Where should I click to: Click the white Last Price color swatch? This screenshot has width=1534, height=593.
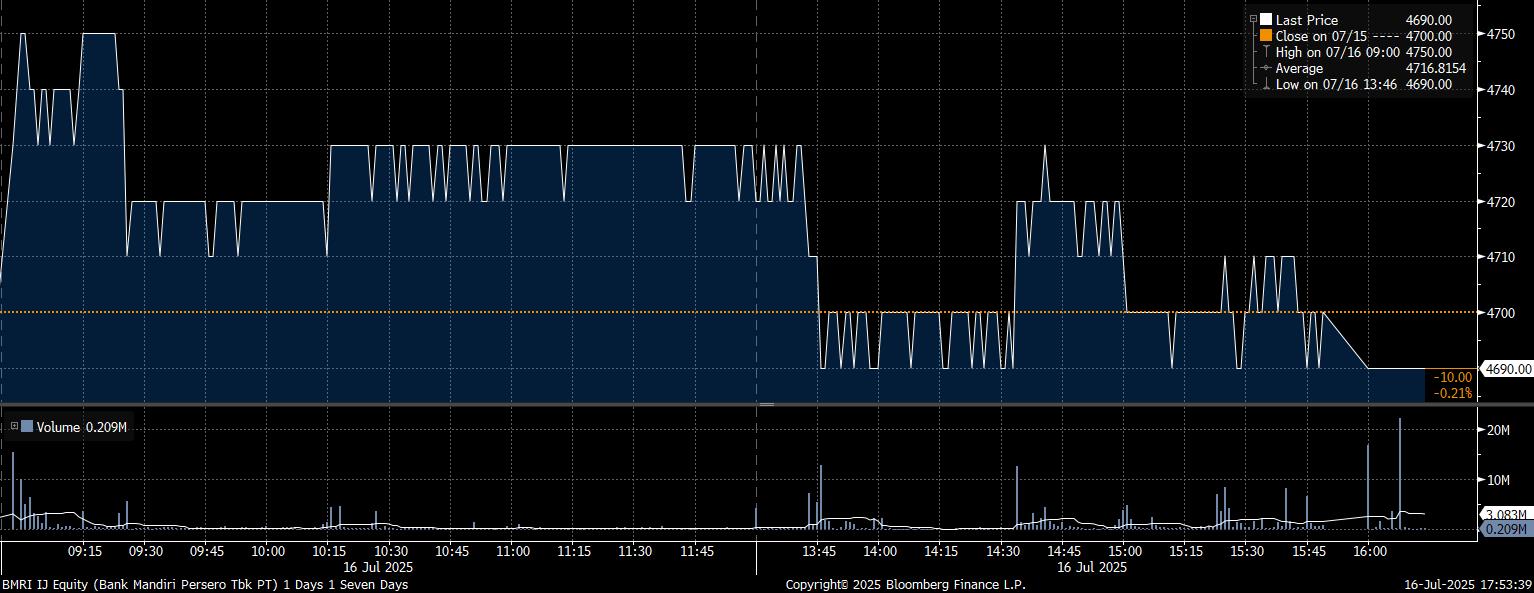(1266, 20)
